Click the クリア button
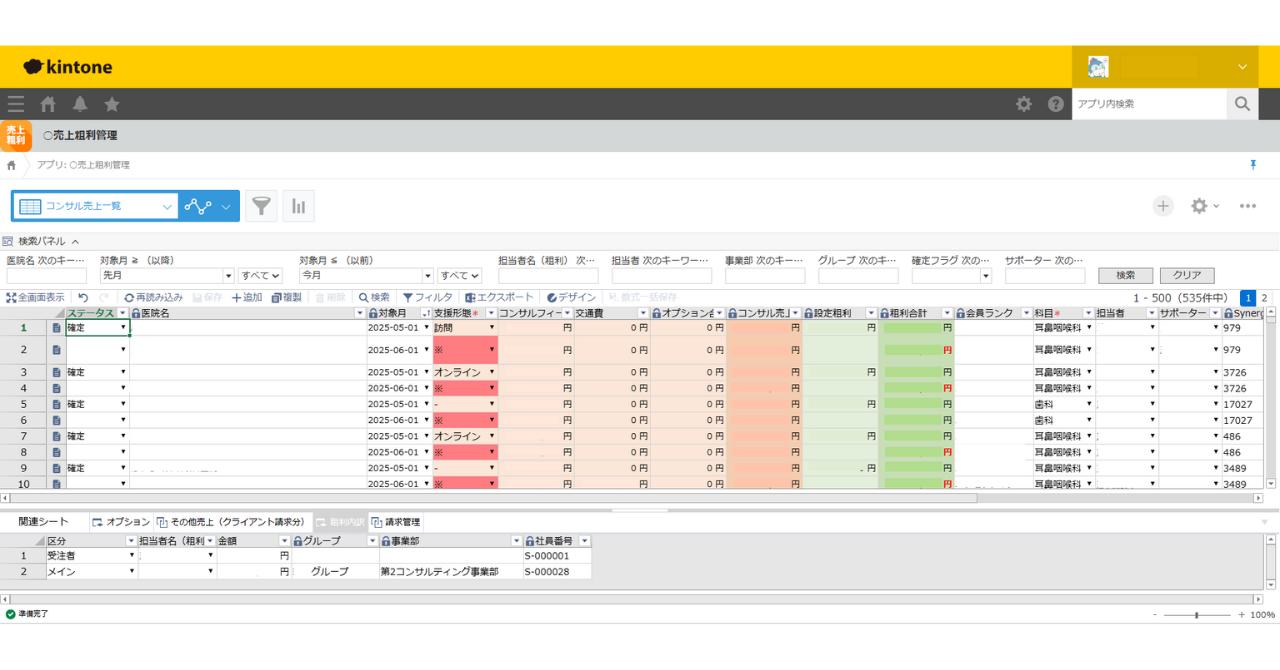The image size is (1280, 670). (1187, 275)
